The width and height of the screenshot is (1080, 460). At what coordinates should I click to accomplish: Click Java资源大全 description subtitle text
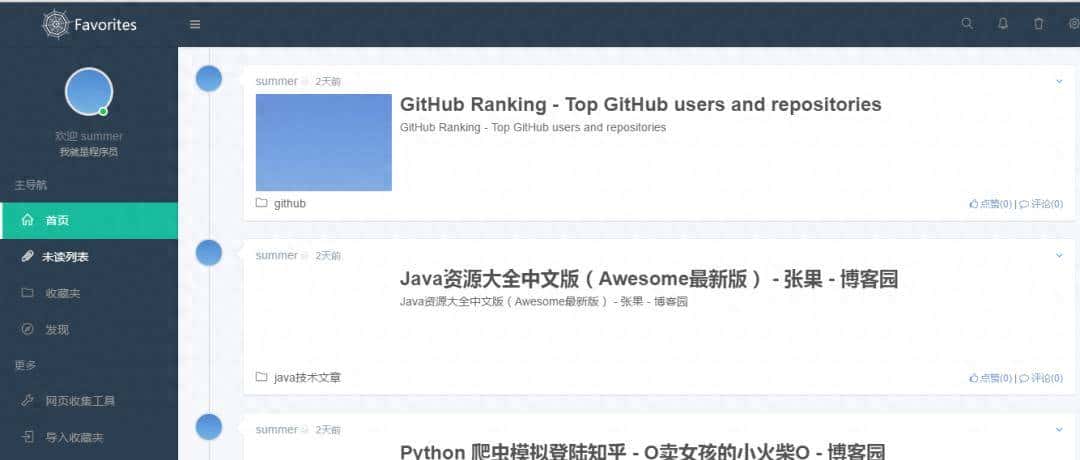[x=544, y=302]
